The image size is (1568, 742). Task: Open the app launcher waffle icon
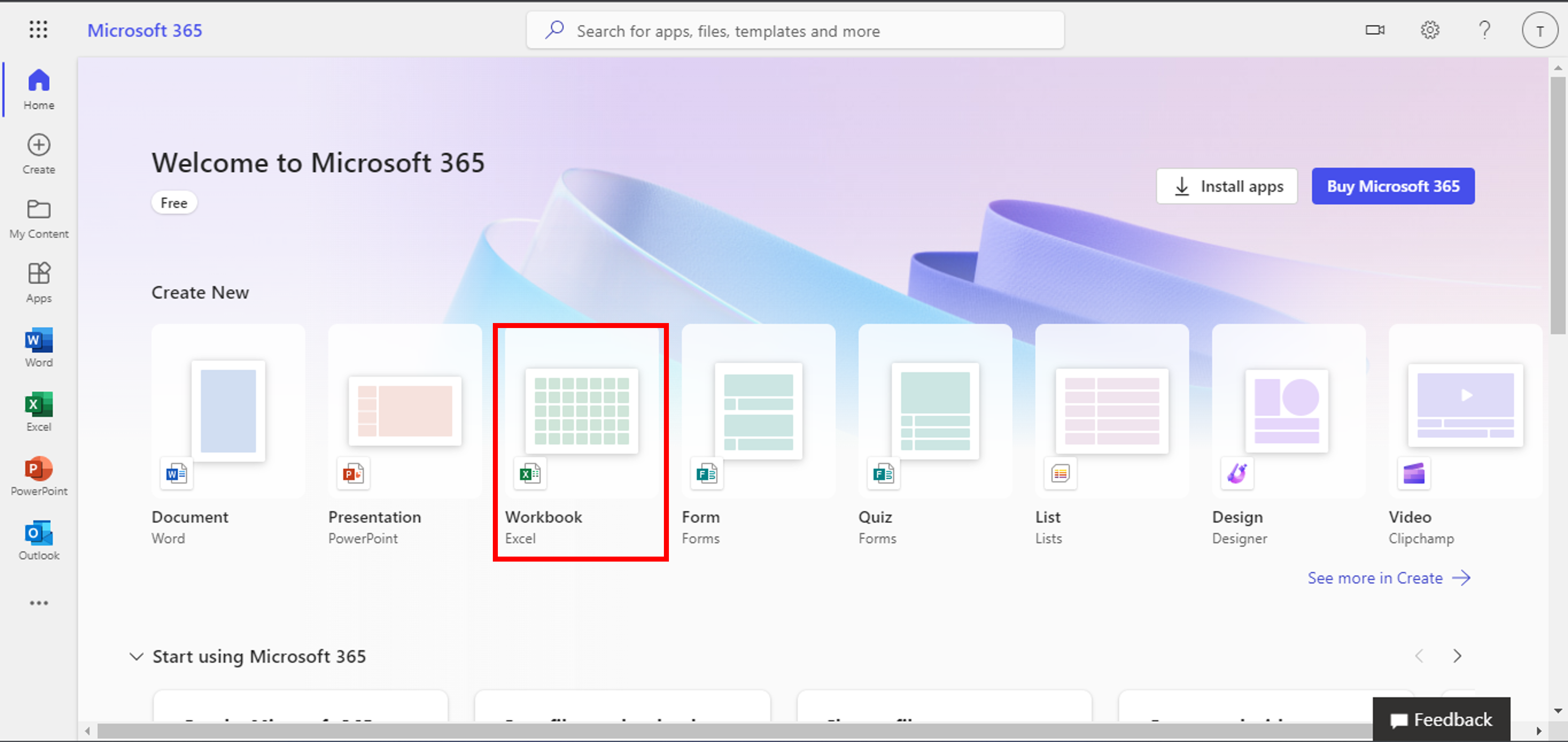38,29
